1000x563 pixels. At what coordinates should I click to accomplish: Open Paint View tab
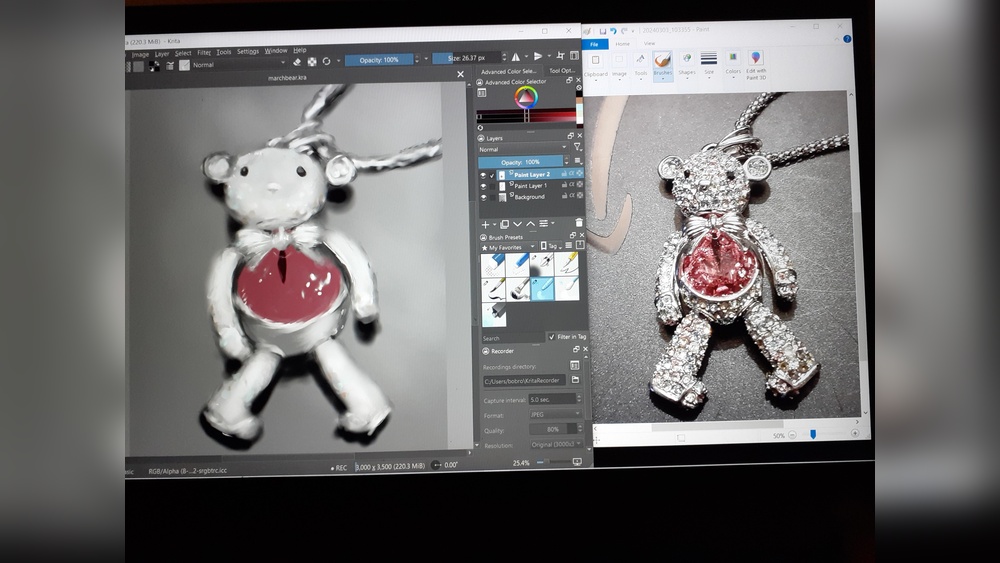(x=649, y=43)
